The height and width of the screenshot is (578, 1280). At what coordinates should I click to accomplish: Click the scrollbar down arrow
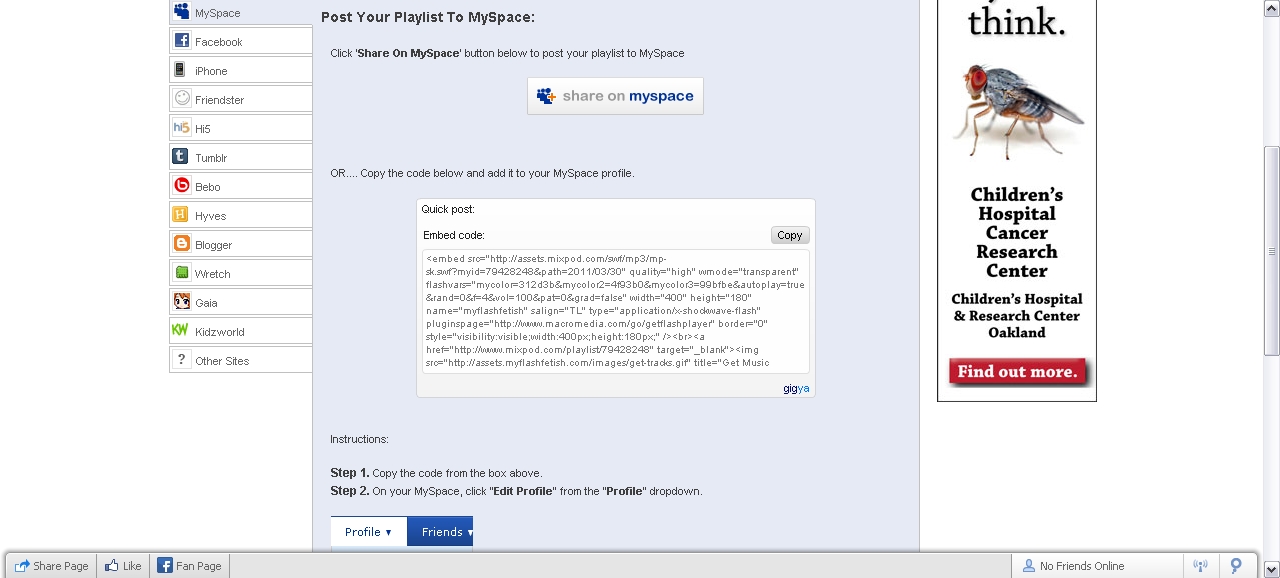(1272, 570)
